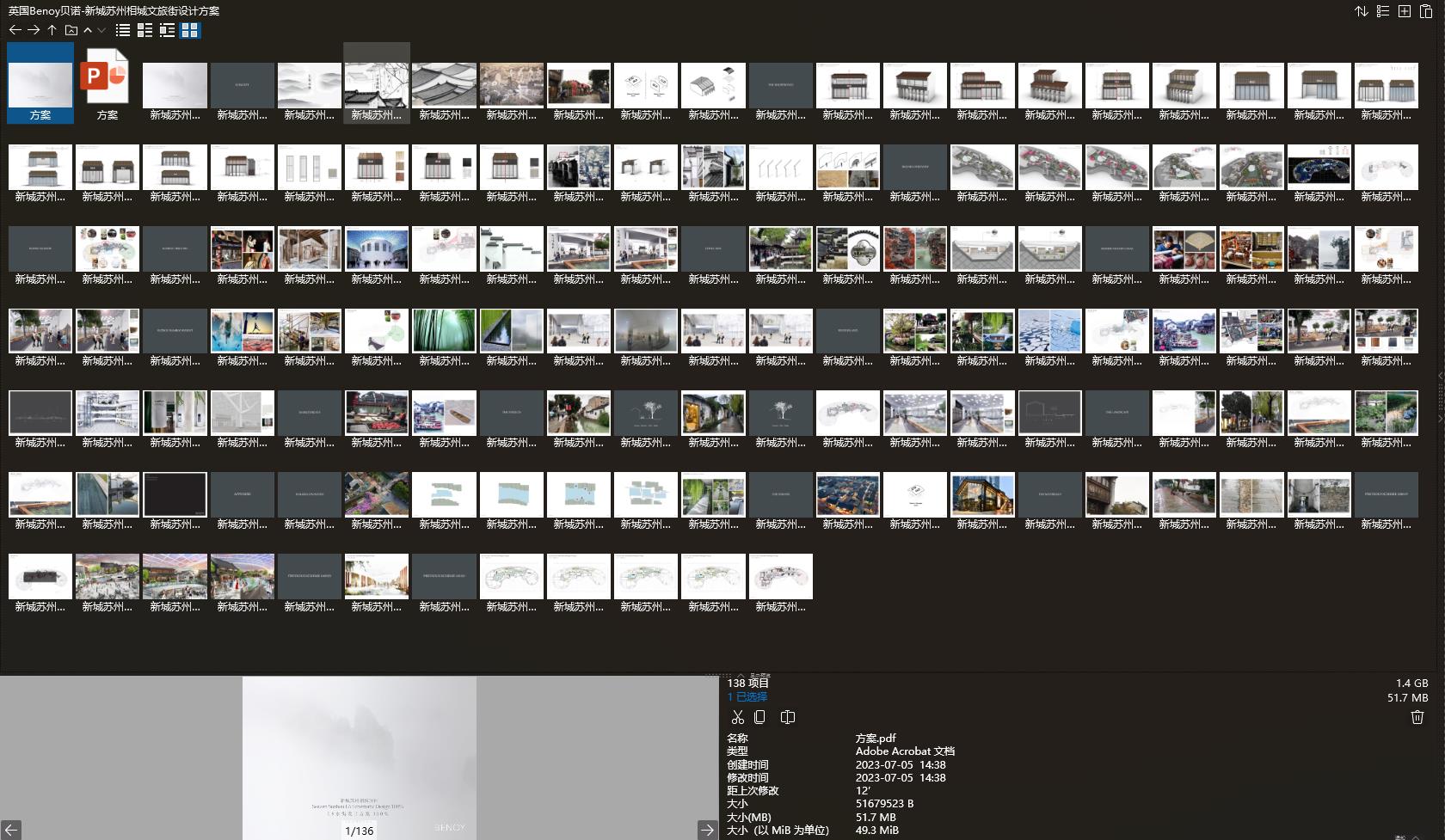Image resolution: width=1445 pixels, height=840 pixels.
Task: Switch to the large thumbnails grid view
Action: pyautogui.click(x=190, y=30)
